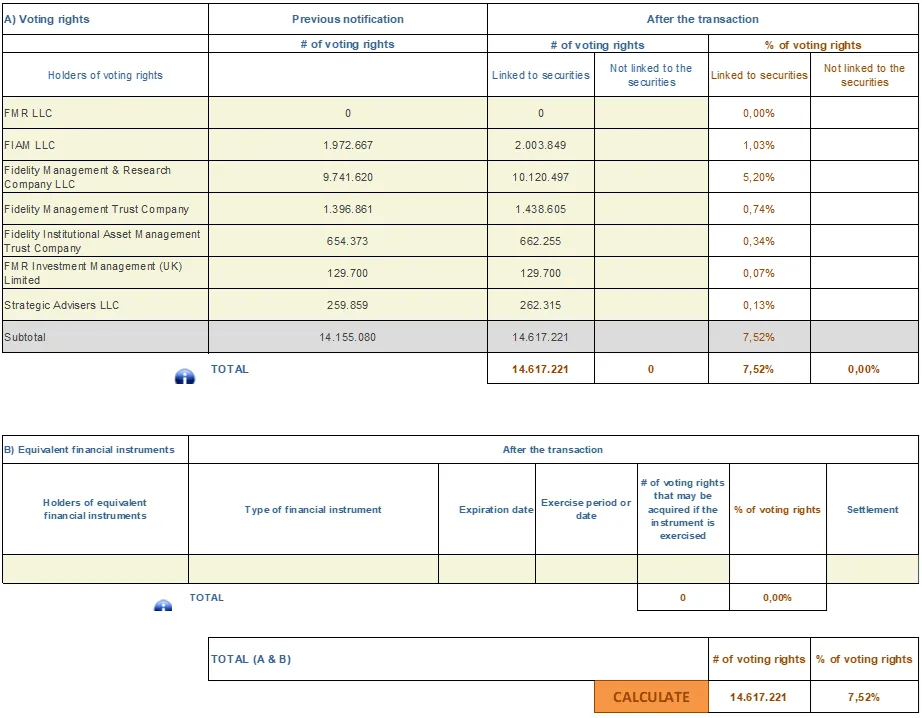Select the empty exercise period or date cell
922x718 pixels.
pyautogui.click(x=586, y=569)
